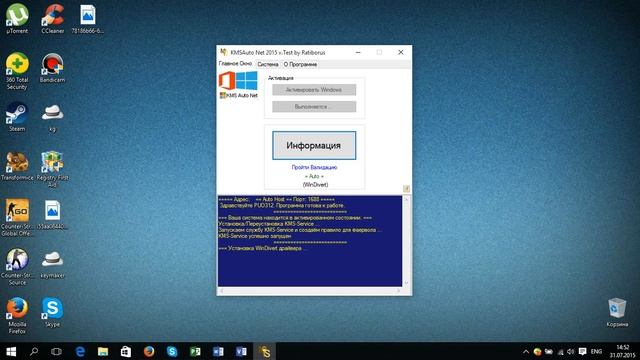Screen dimensions: 640x360
Task: Open Action Center notifications icon
Action: [582, 351]
